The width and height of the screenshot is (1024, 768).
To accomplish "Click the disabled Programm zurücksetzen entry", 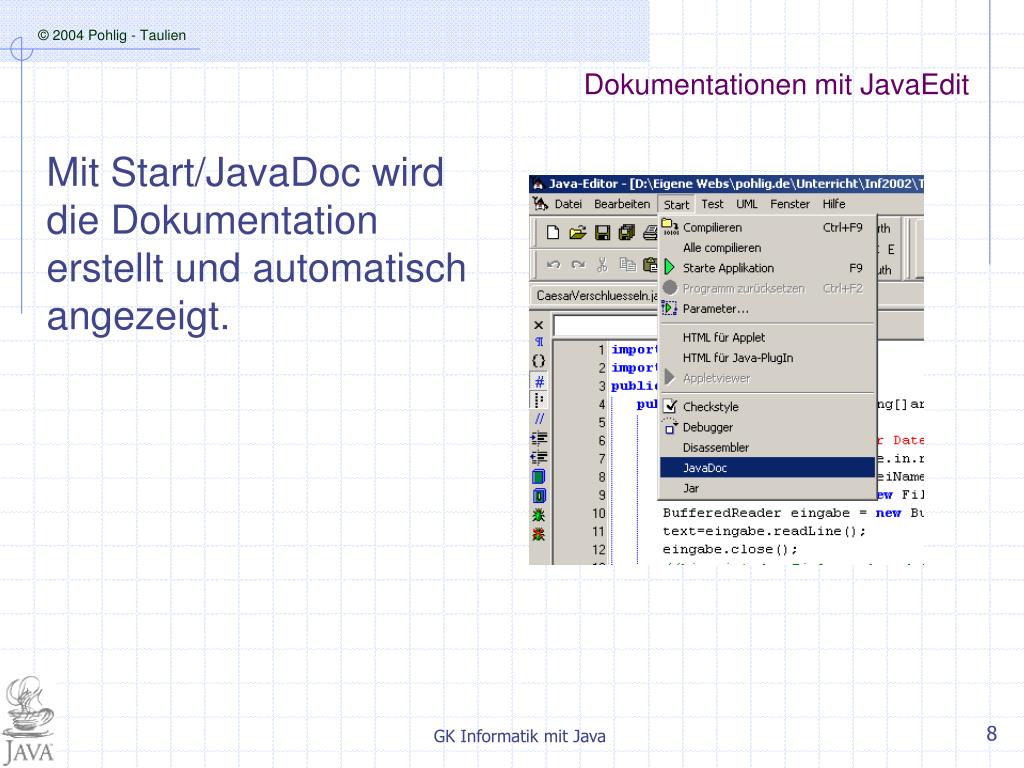I will click(x=767, y=288).
